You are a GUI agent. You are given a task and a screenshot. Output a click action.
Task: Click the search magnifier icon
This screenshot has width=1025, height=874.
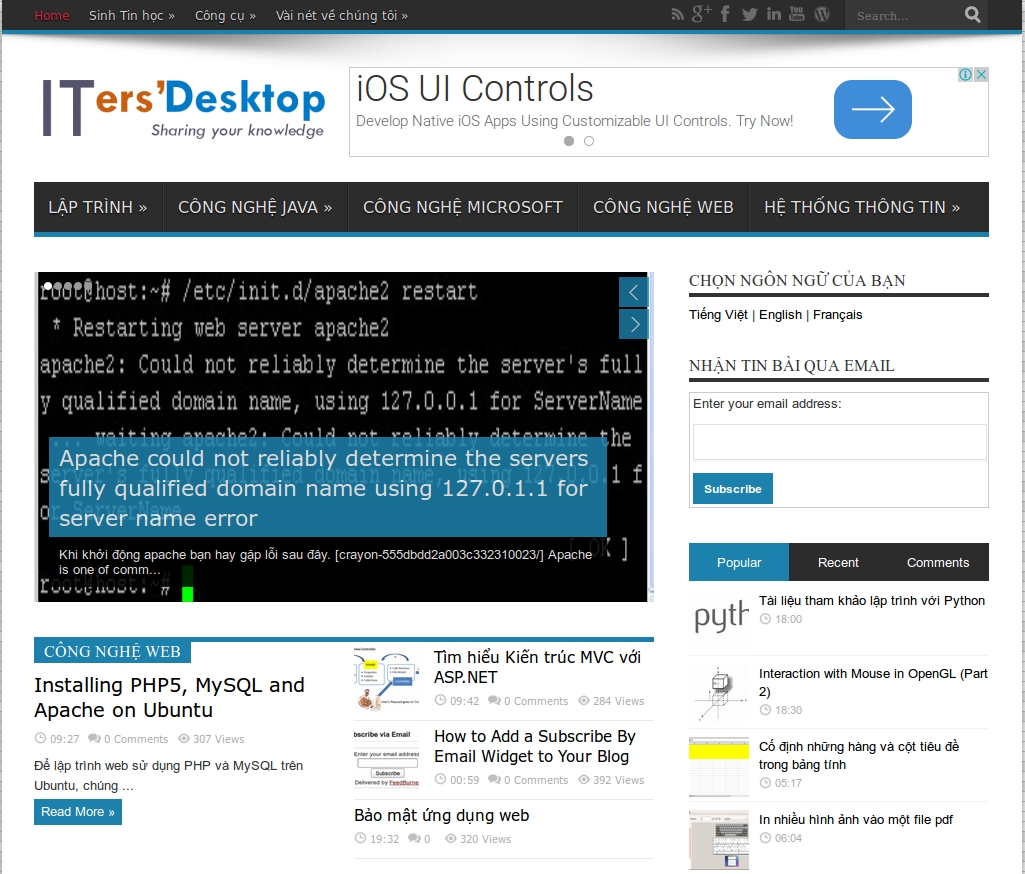point(972,15)
